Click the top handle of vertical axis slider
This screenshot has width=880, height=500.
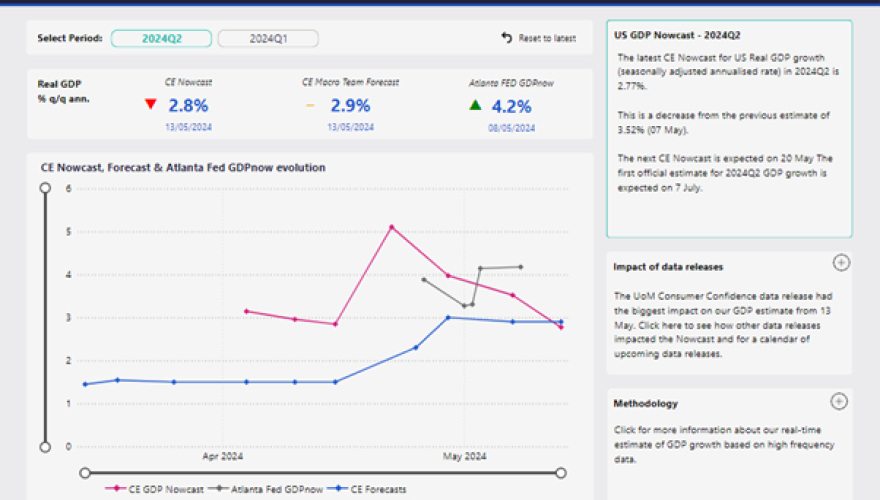(x=44, y=188)
